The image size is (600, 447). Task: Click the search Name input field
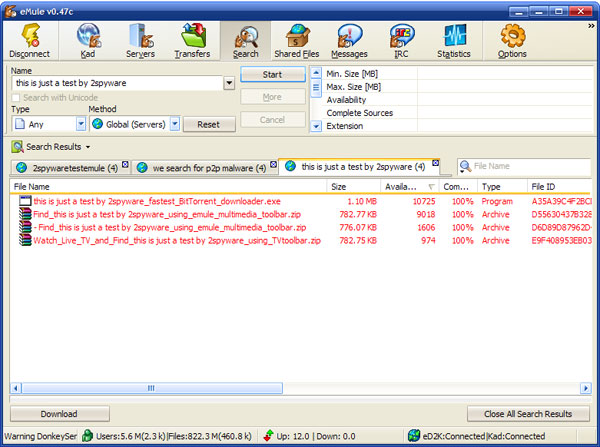click(x=117, y=83)
